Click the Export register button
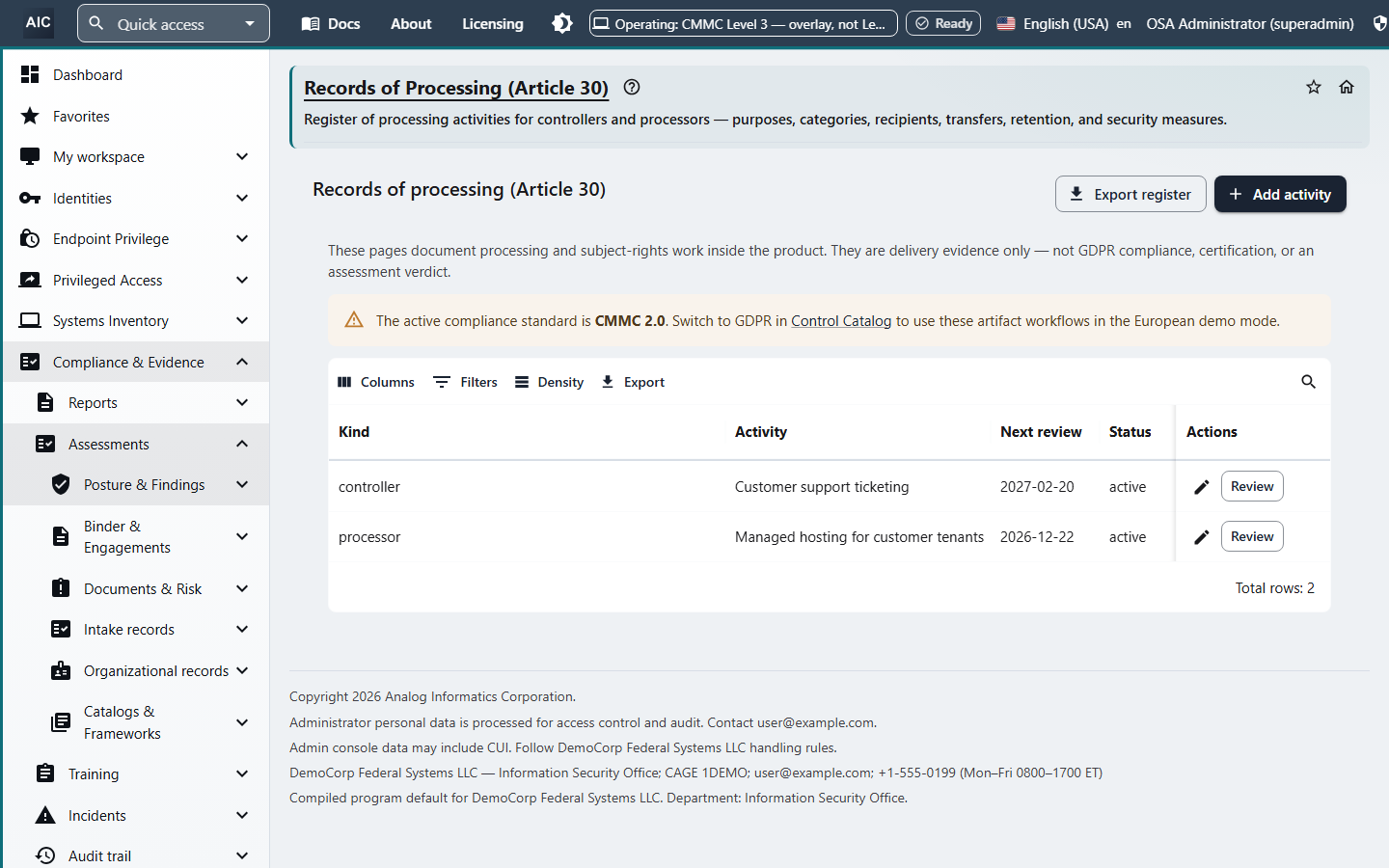This screenshot has height=868, width=1389. [1130, 194]
